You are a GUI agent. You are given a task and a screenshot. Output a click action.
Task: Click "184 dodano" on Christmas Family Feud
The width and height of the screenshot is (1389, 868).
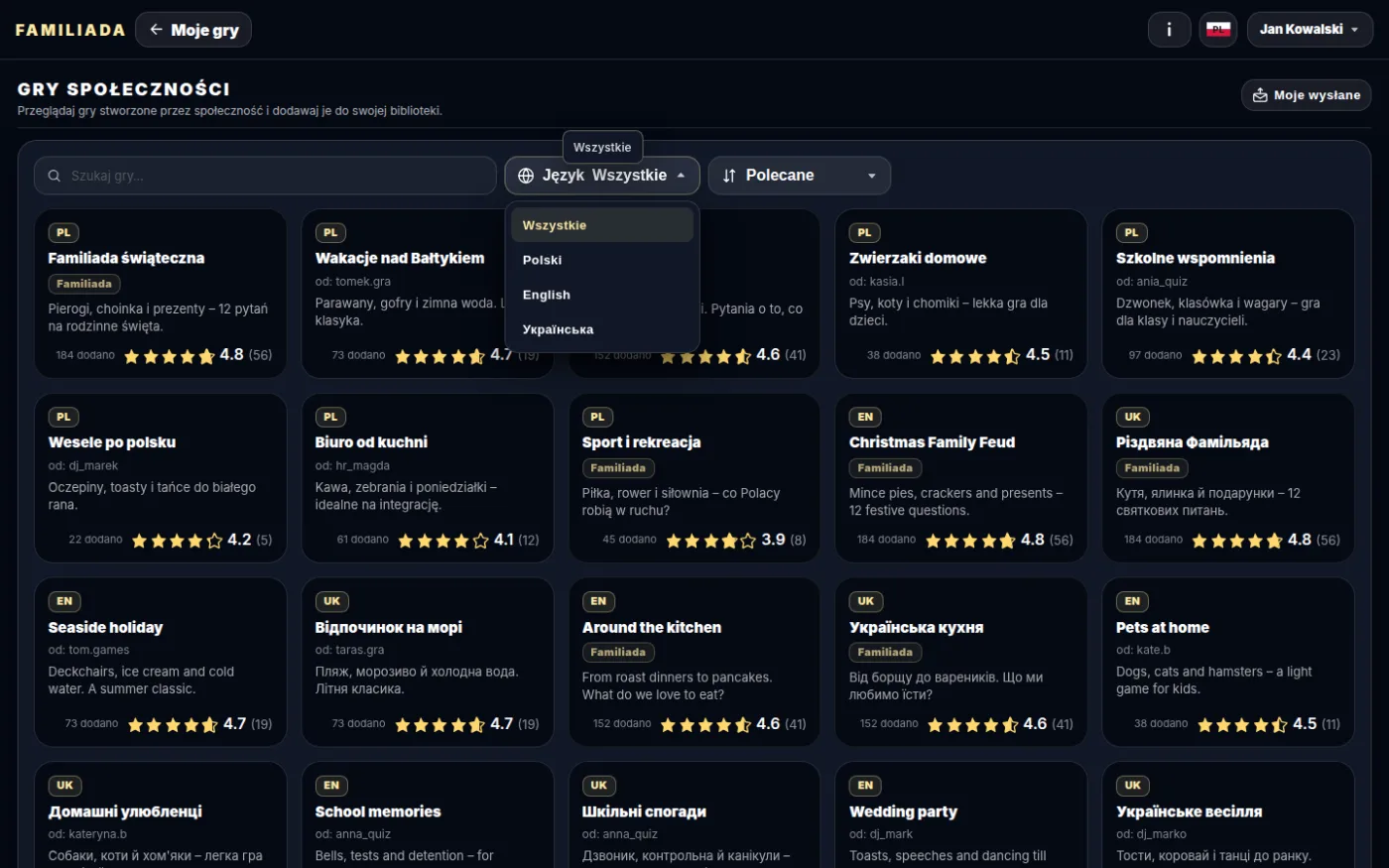(x=886, y=540)
